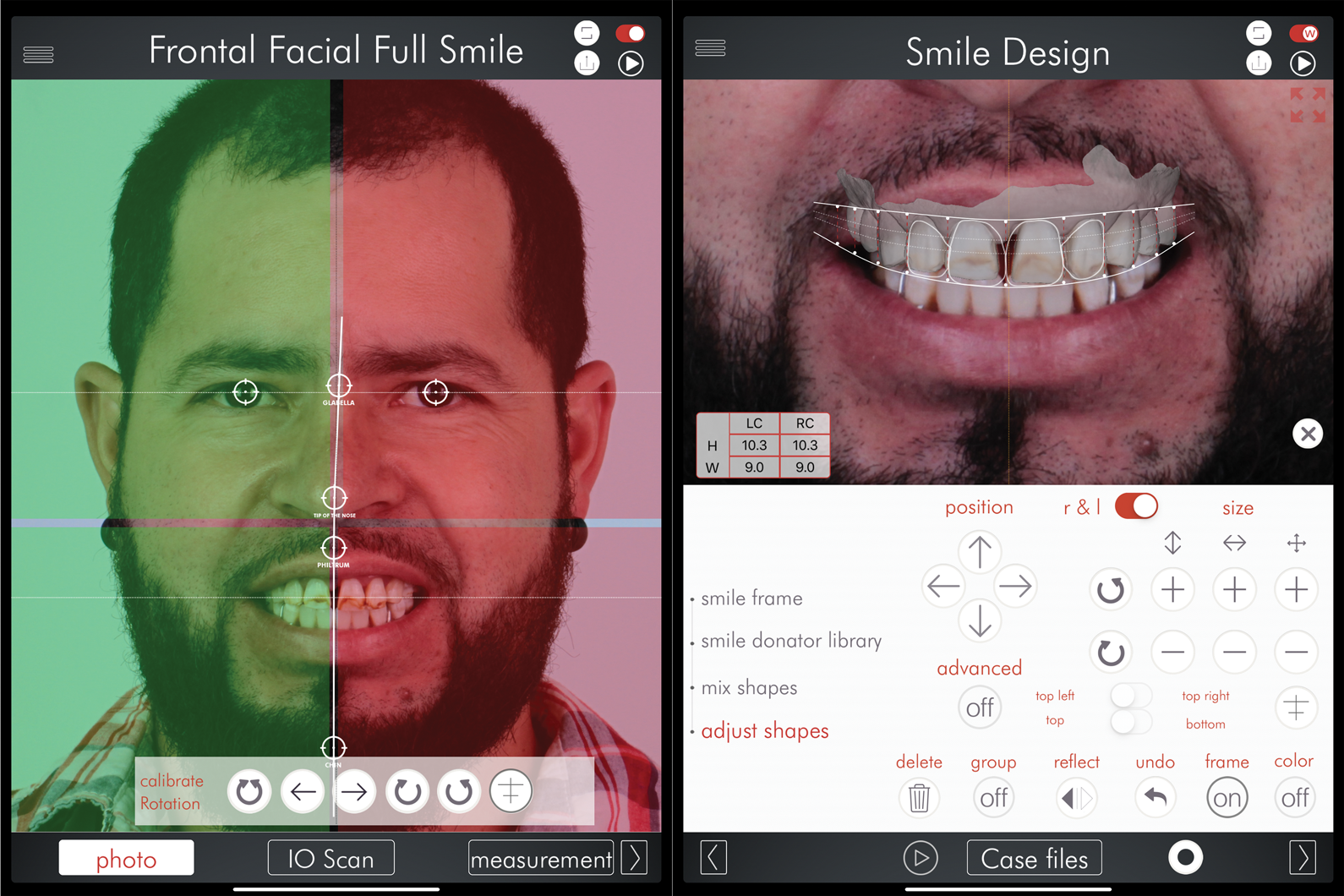
Task: Click the reflect mirror icon
Action: tap(1076, 797)
